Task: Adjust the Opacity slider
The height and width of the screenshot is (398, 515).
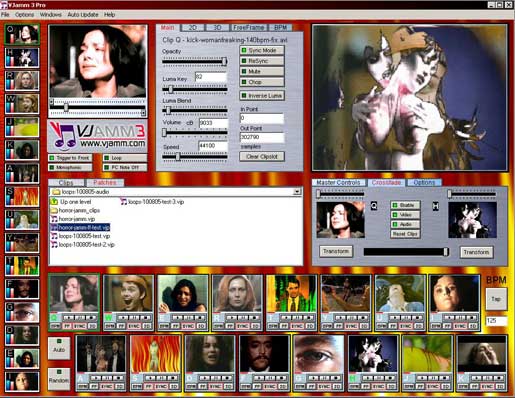Action: tap(195, 61)
